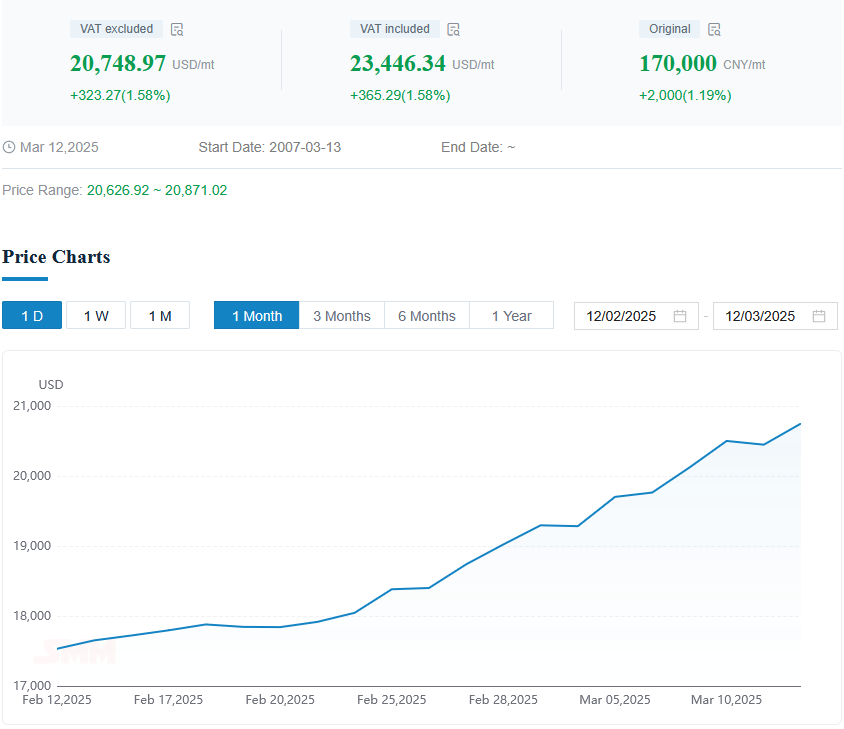Image resolution: width=844 pixels, height=729 pixels.
Task: Click the VAT included label
Action: (395, 29)
